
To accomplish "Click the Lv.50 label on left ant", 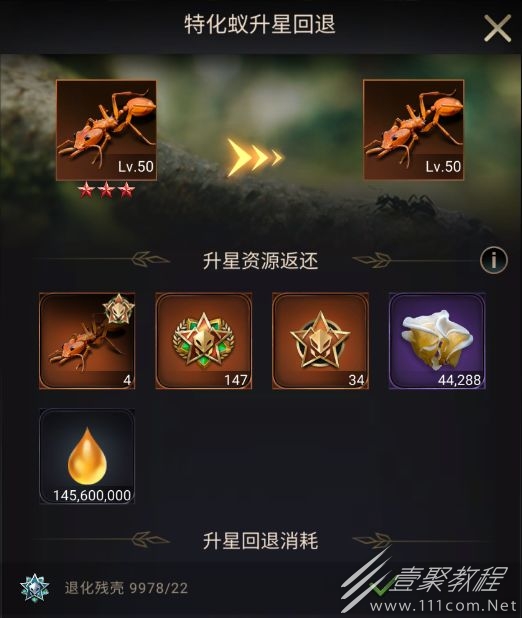I will pyautogui.click(x=136, y=166).
